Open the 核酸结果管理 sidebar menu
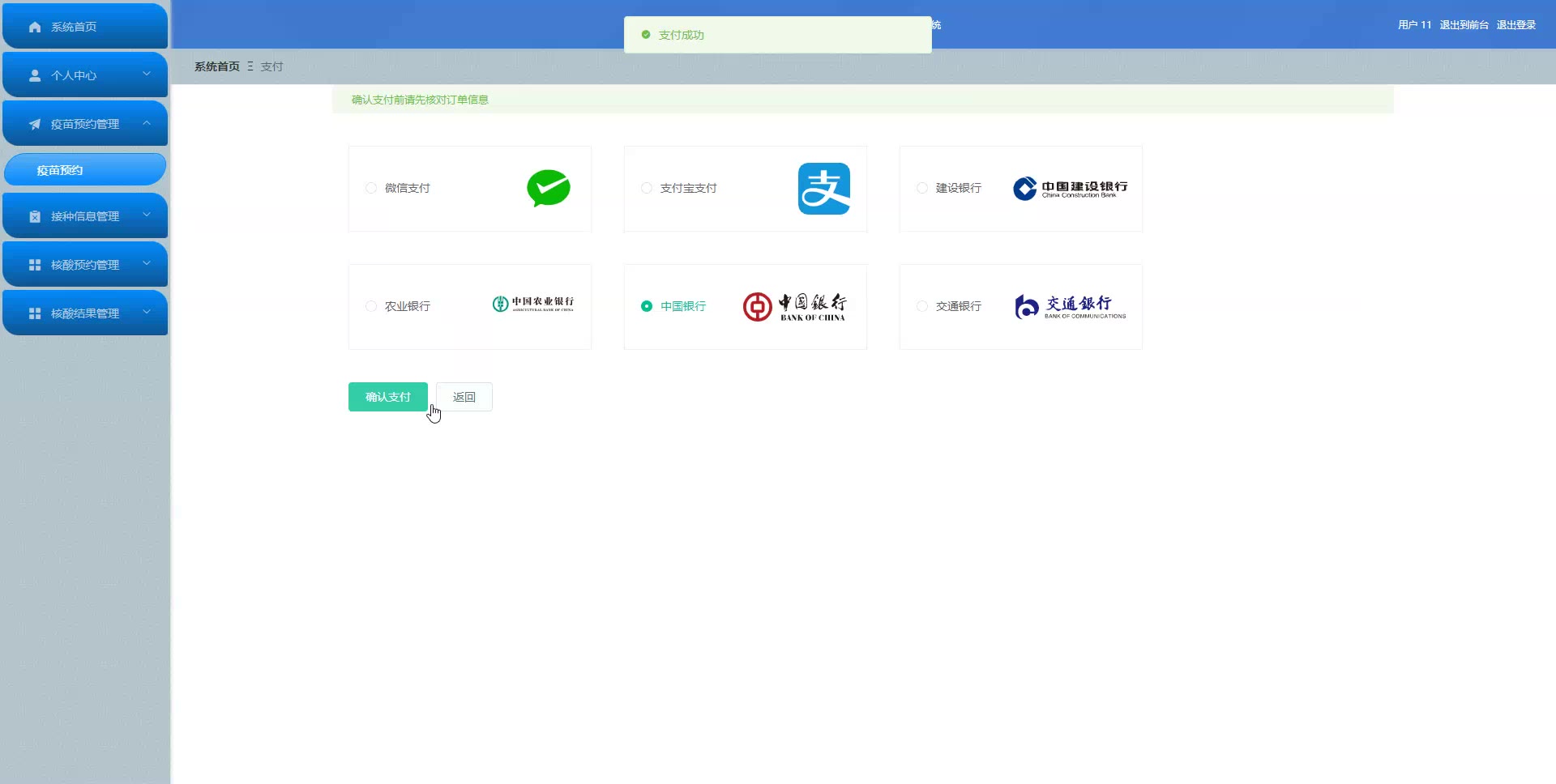 85,313
